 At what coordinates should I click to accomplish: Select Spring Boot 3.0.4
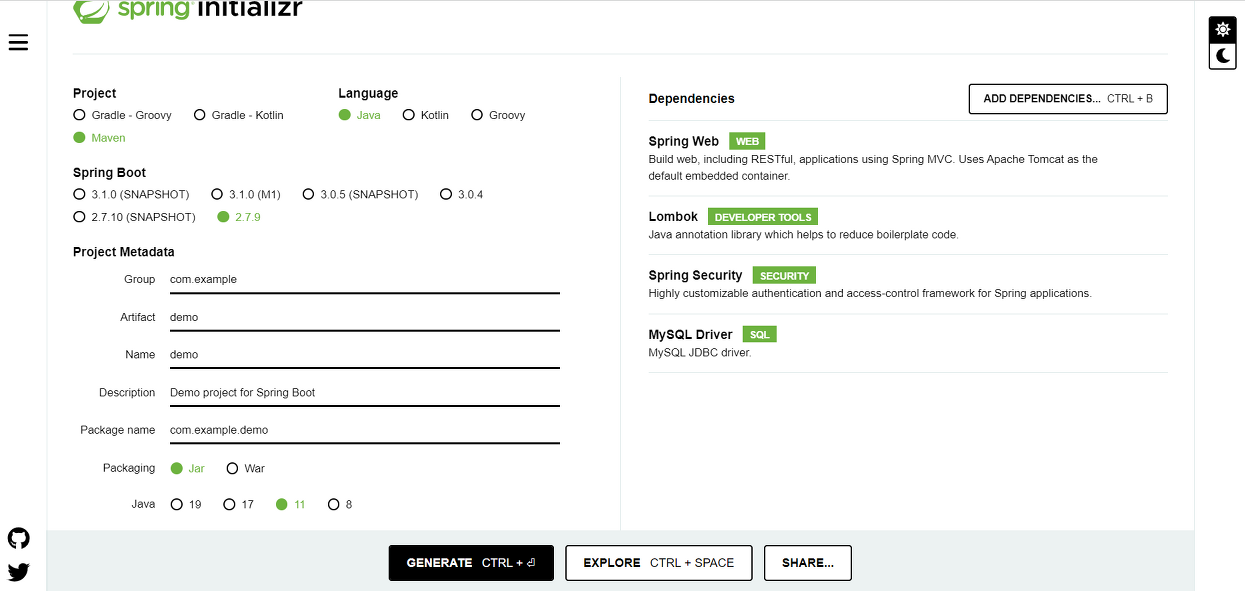coord(462,194)
